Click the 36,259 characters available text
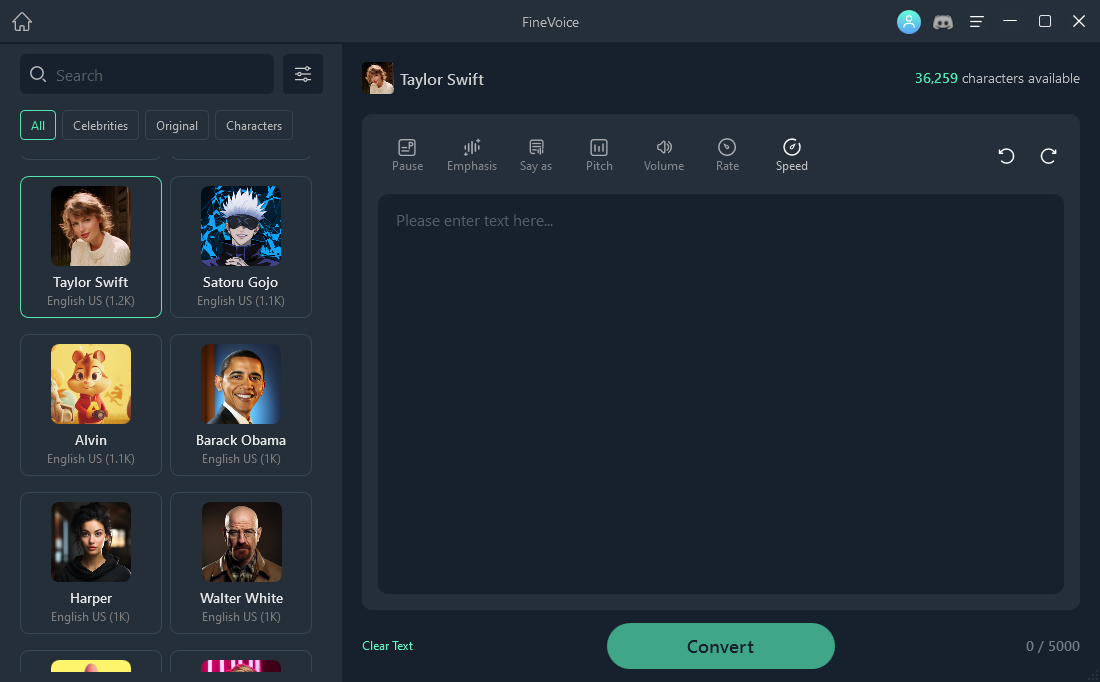This screenshot has width=1100, height=682. pos(997,79)
